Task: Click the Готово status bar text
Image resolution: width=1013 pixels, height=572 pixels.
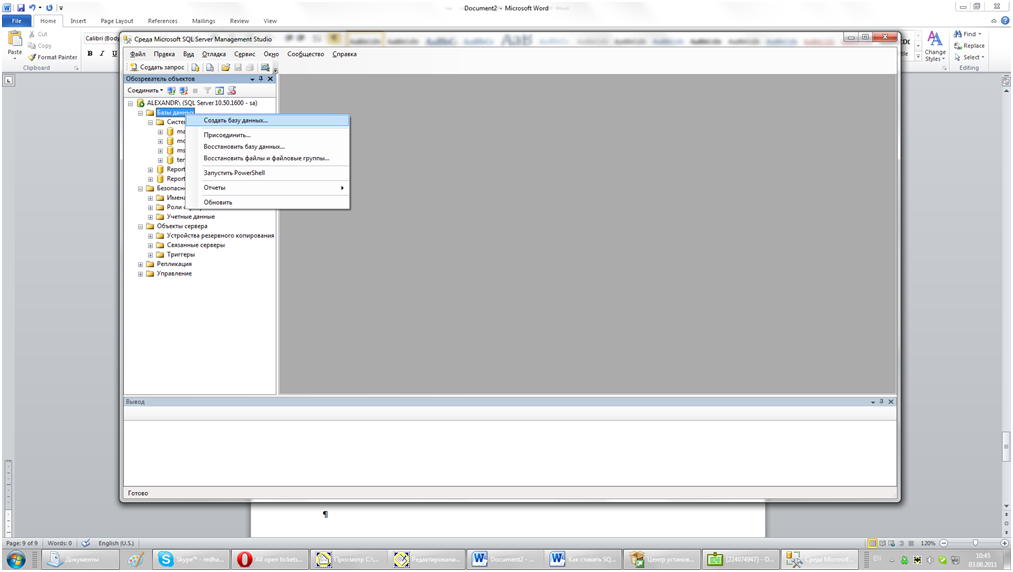Action: click(138, 493)
